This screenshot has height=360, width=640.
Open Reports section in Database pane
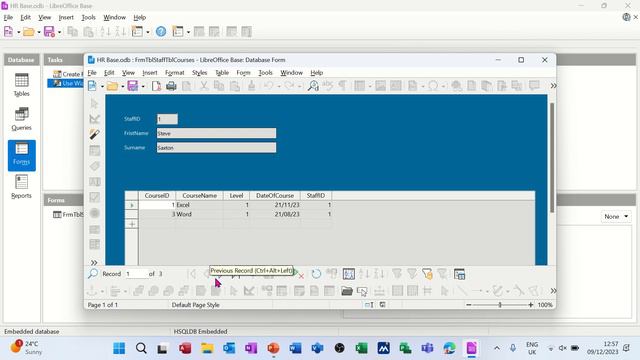22,187
